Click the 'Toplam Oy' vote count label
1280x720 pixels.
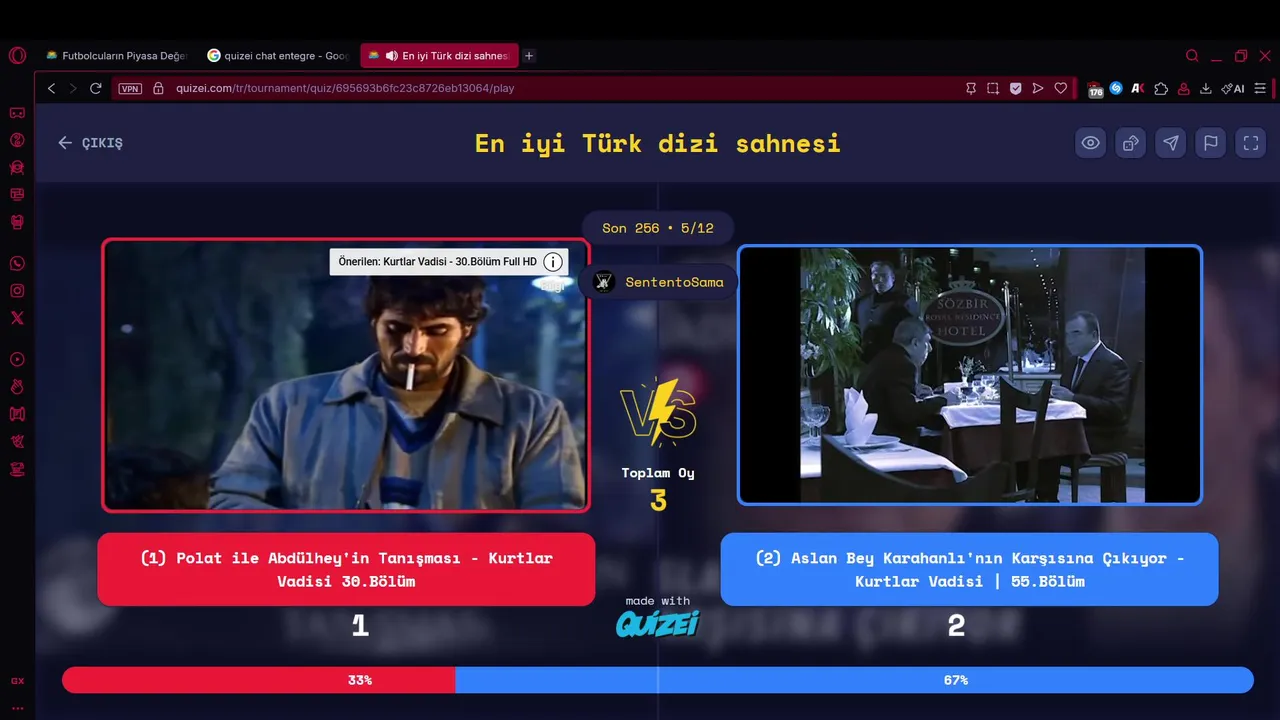[658, 473]
